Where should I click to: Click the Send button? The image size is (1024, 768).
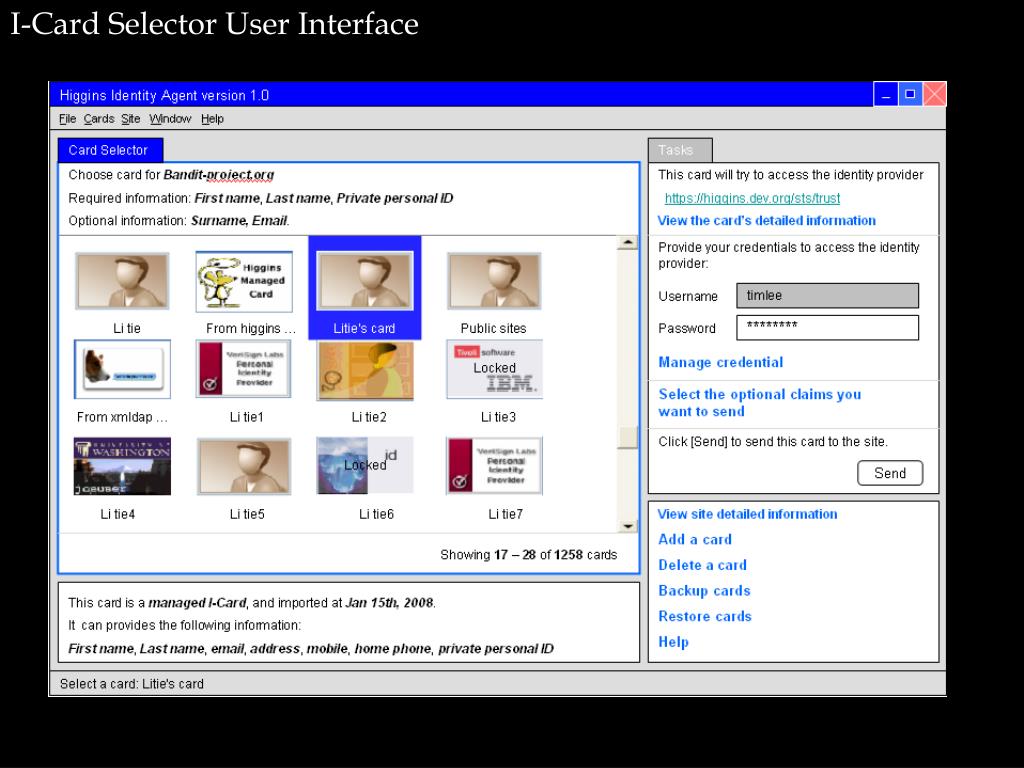click(x=890, y=473)
